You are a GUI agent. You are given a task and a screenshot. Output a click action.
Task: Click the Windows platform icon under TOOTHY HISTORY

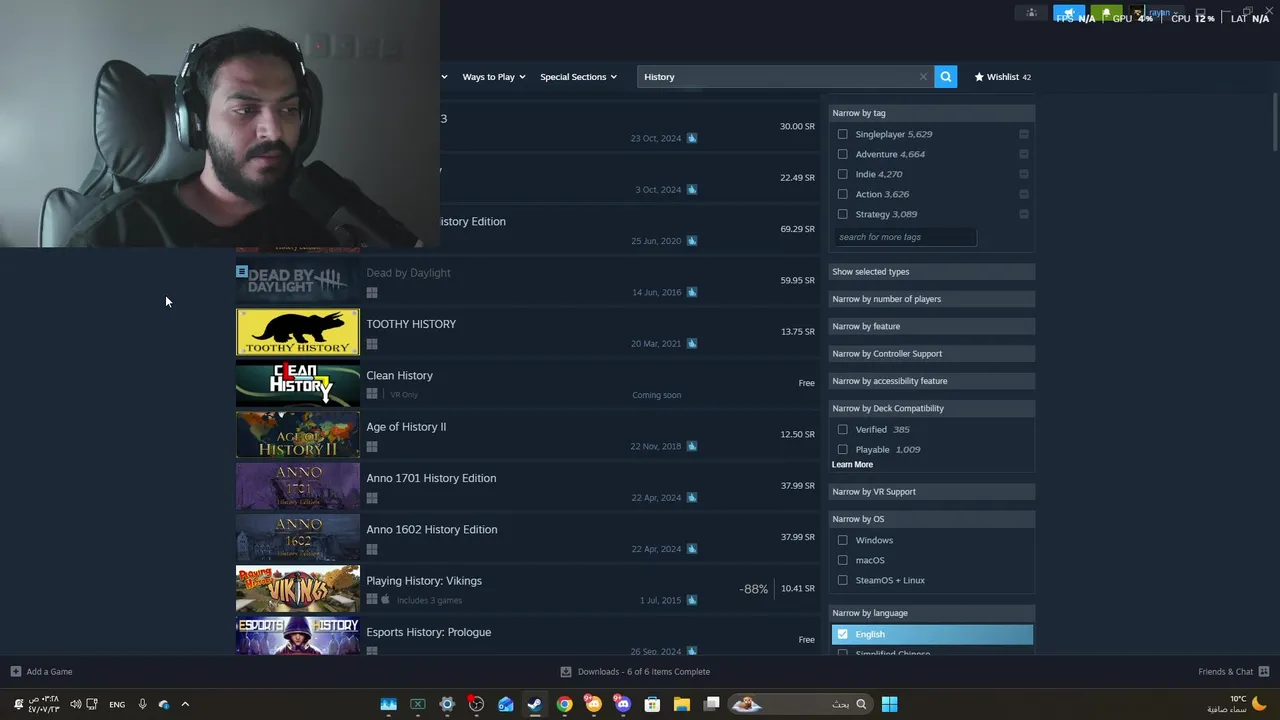tap(372, 344)
